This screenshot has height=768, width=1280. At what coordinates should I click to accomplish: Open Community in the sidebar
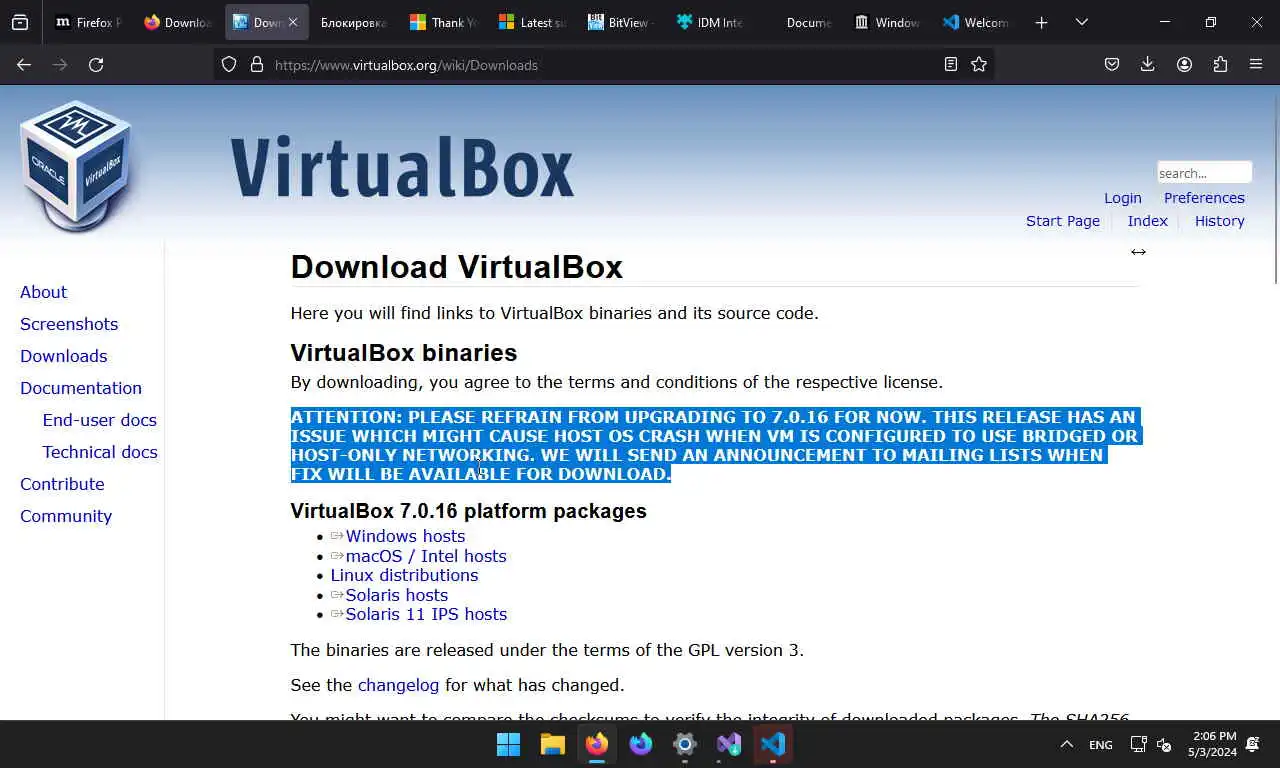click(66, 516)
